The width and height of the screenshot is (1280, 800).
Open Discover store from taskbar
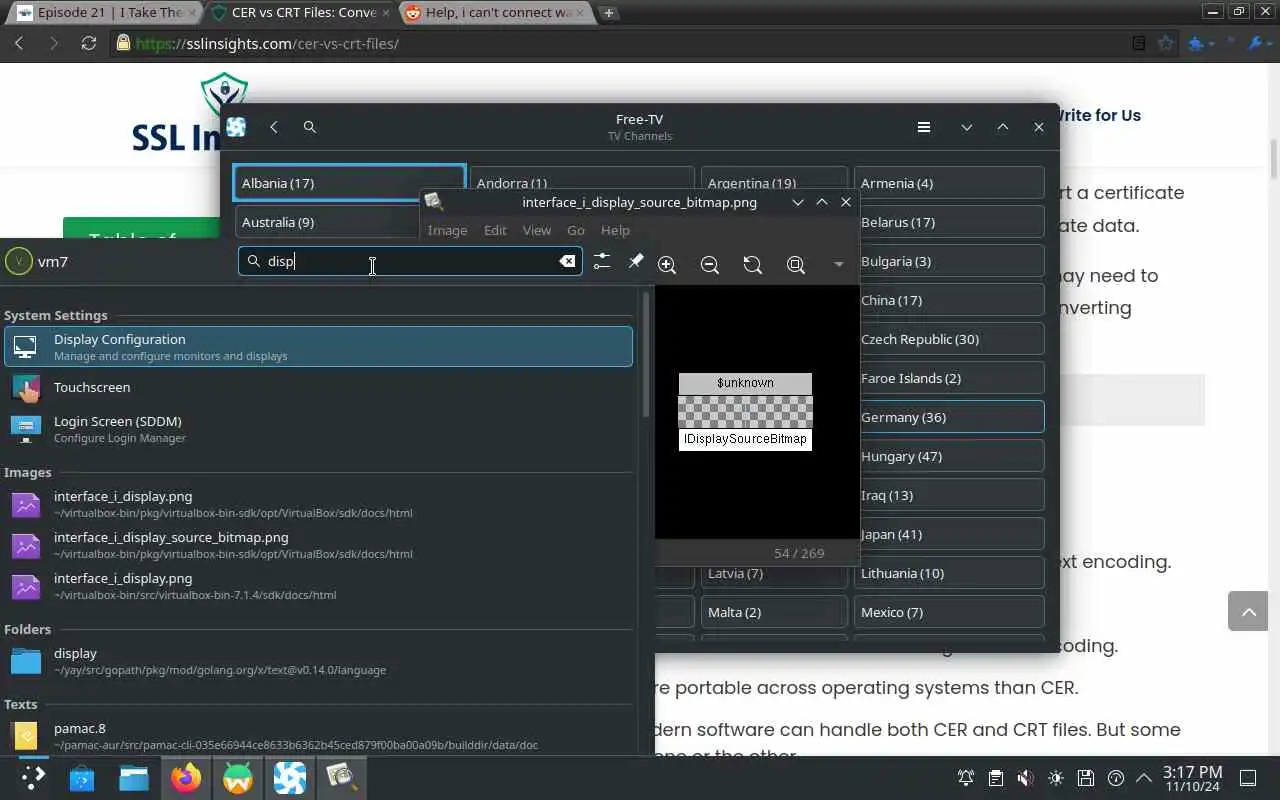[x=82, y=777]
